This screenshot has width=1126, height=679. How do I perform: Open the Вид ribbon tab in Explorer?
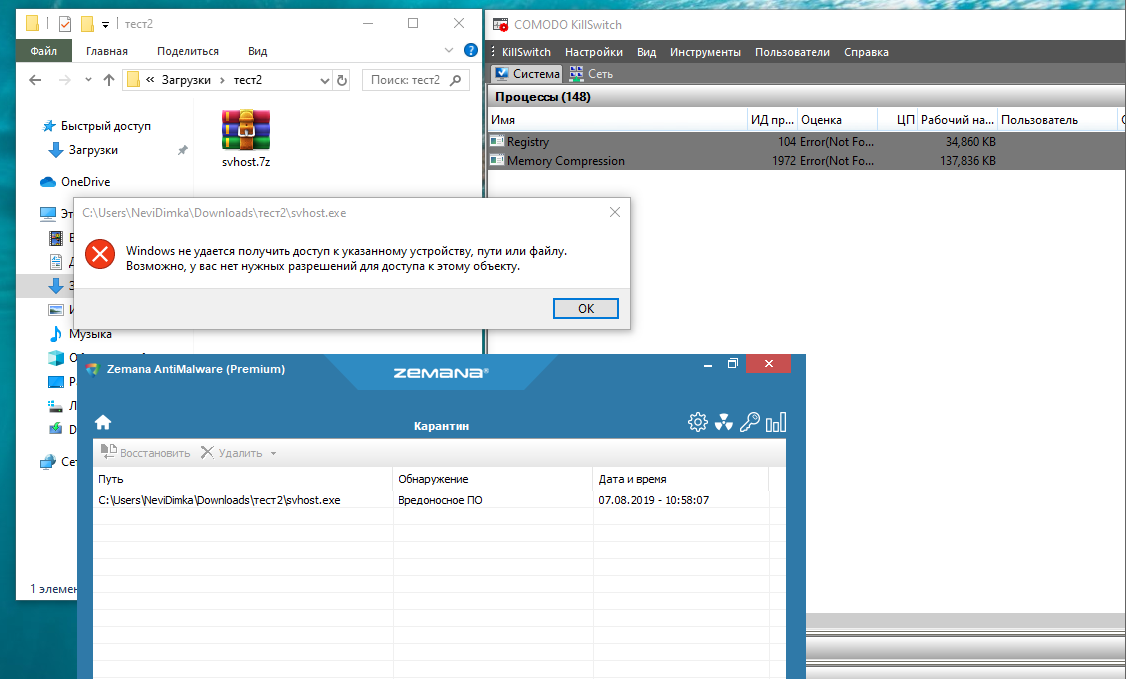[258, 51]
